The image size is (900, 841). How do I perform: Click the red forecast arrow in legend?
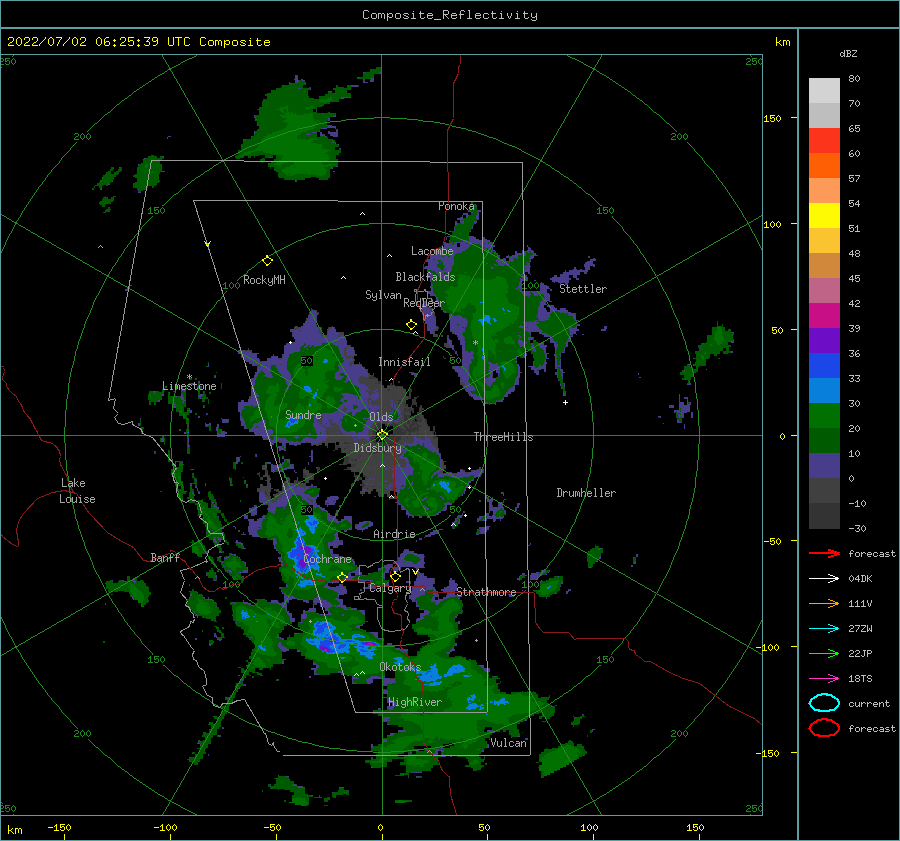[824, 553]
